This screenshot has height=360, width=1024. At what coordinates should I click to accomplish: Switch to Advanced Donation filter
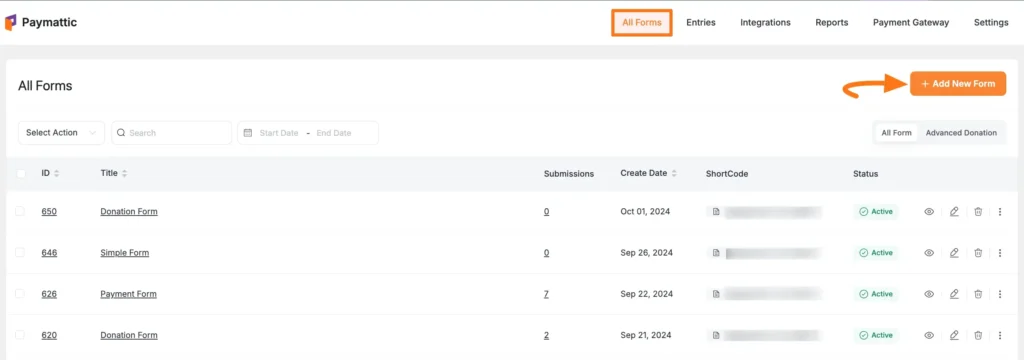pos(961,133)
